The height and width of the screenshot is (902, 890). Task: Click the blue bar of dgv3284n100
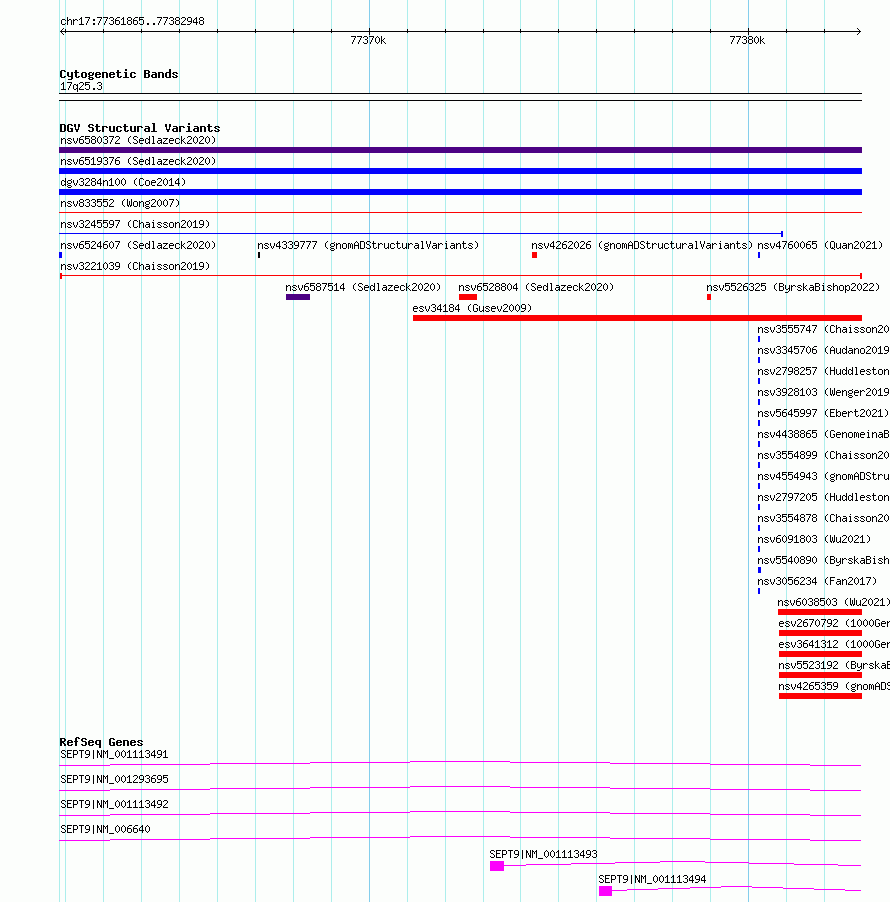pos(460,192)
